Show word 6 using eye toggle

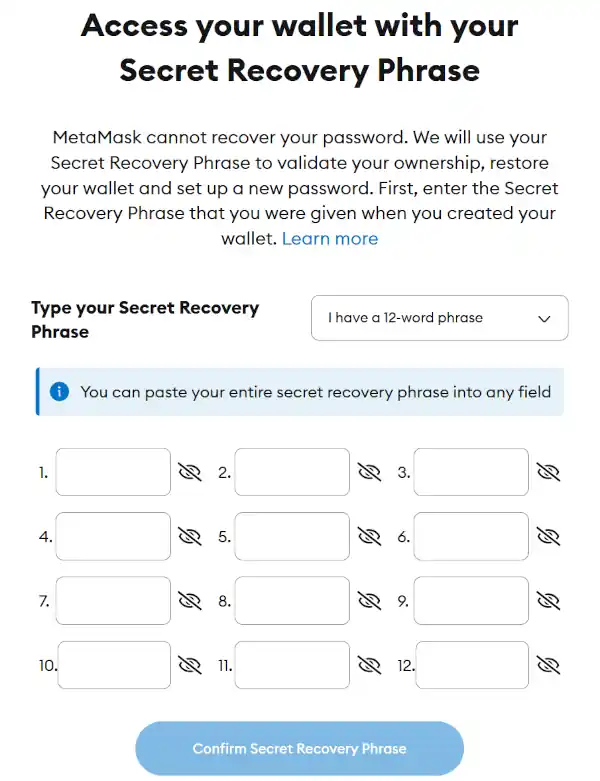coord(548,536)
